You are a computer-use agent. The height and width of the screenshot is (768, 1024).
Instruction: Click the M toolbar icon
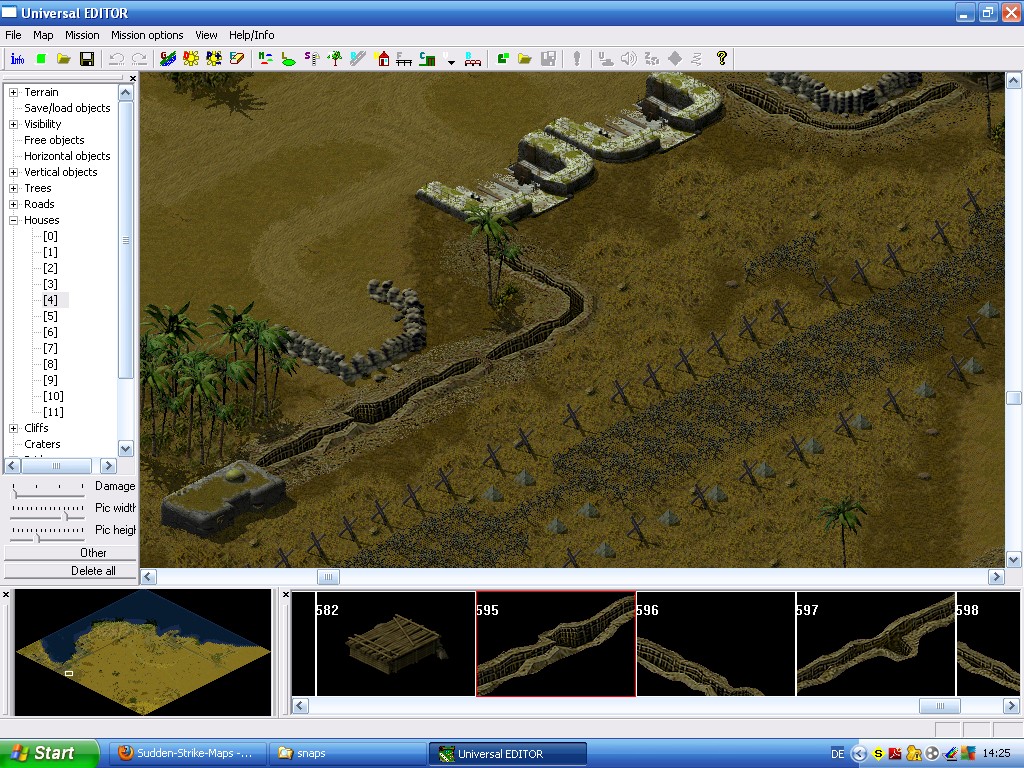point(265,59)
